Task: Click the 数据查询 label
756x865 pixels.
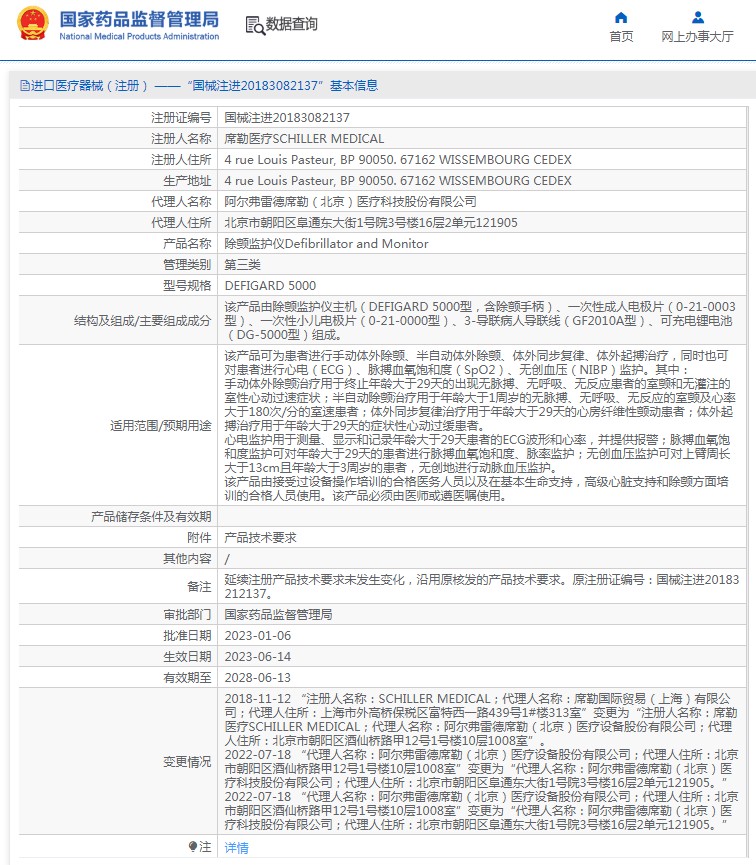Action: (291, 24)
